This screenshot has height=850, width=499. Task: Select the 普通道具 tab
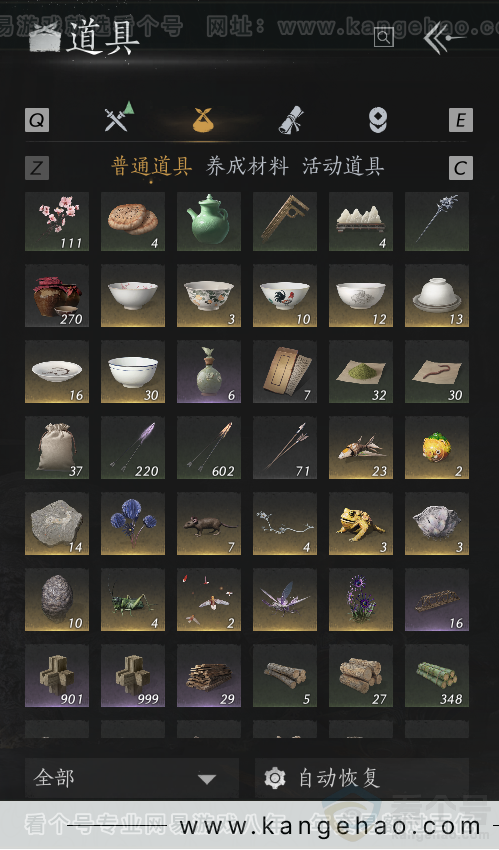point(152,166)
